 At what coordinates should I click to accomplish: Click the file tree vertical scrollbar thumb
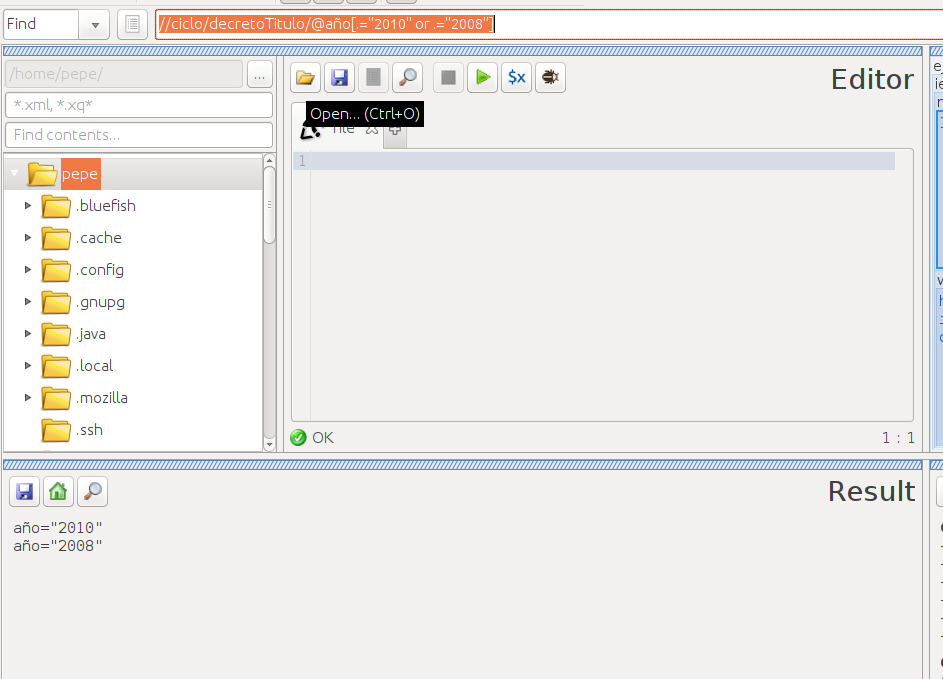(269, 205)
